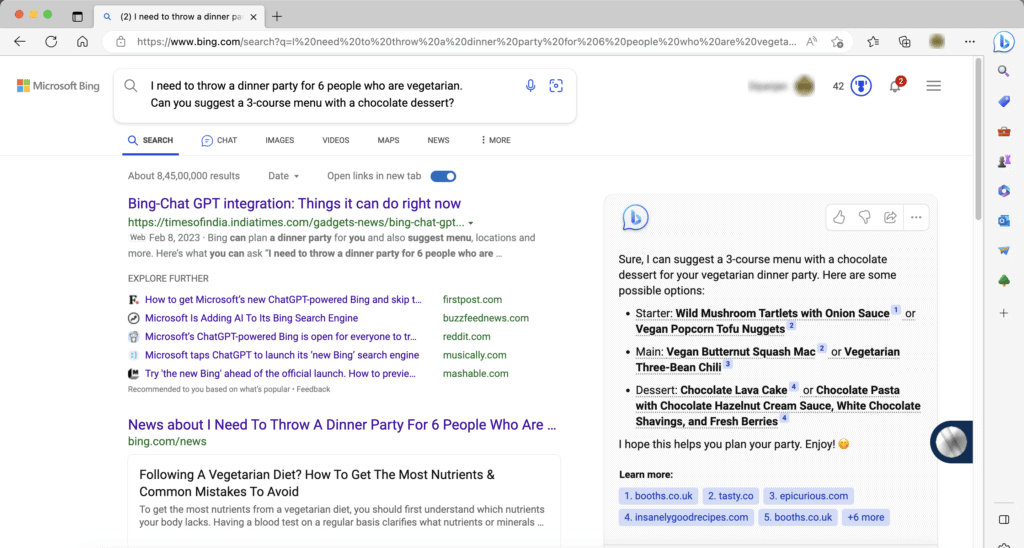
Task: Click the thumbs up like icon
Action: coord(839,217)
